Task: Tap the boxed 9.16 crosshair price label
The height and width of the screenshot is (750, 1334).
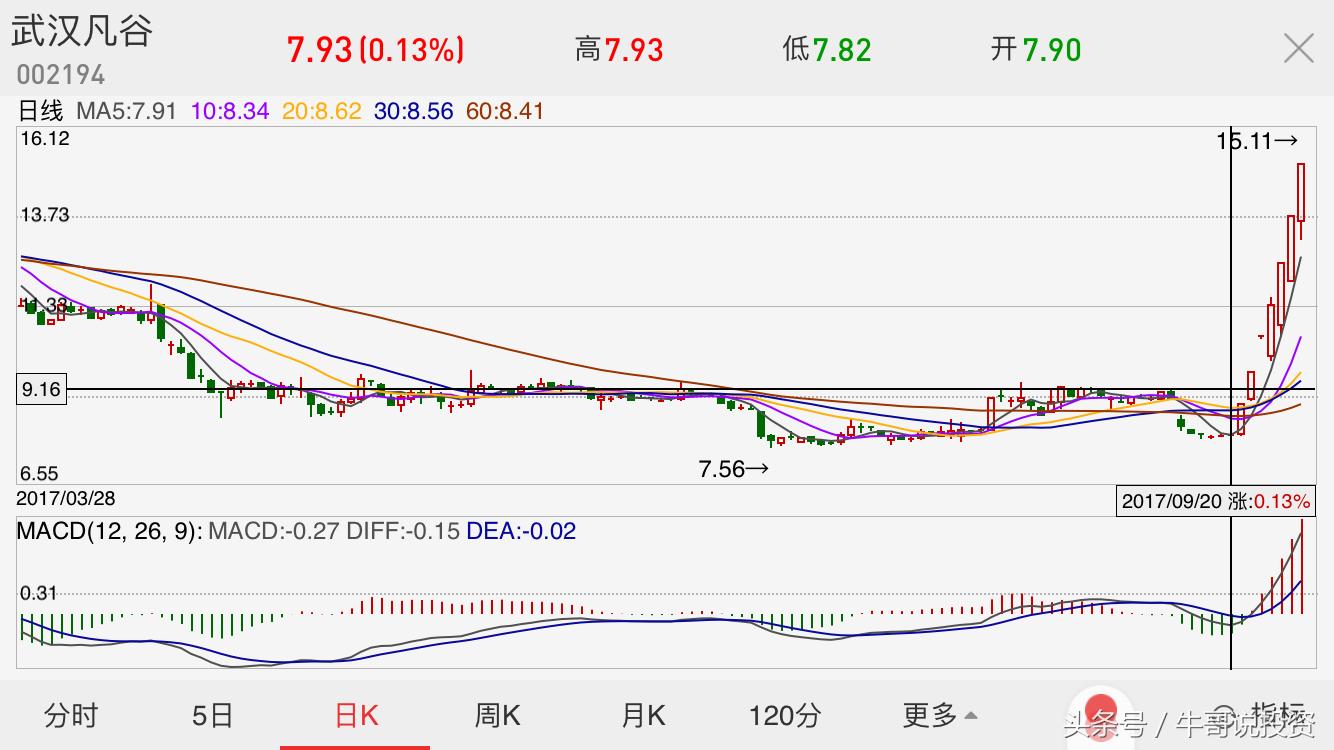Action: pyautogui.click(x=42, y=390)
